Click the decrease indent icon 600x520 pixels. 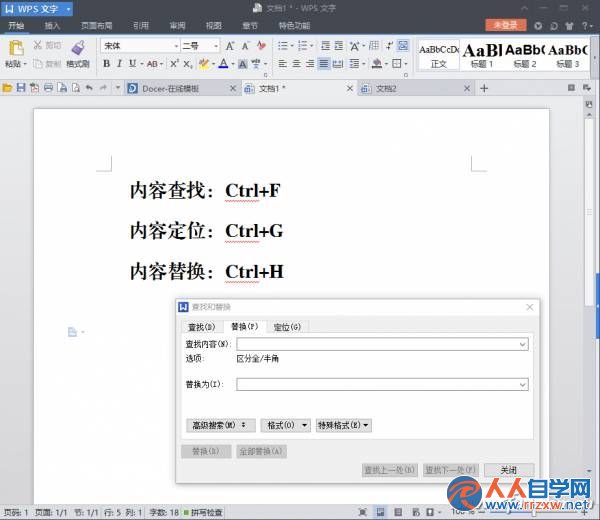[x=325, y=46]
